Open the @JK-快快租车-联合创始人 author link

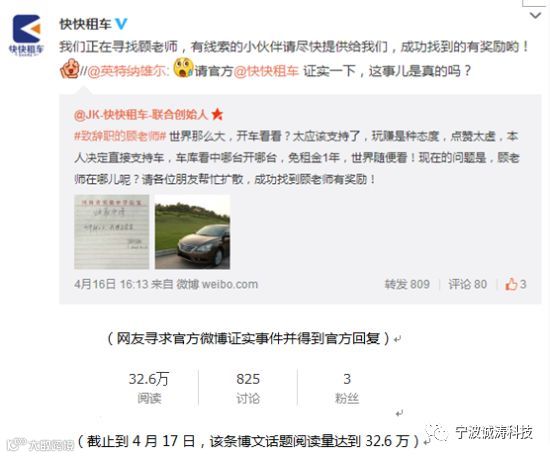(141, 114)
